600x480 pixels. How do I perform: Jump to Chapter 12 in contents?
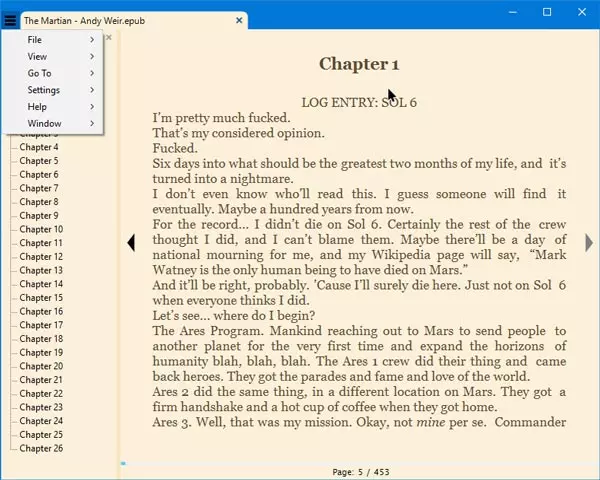click(x=41, y=257)
